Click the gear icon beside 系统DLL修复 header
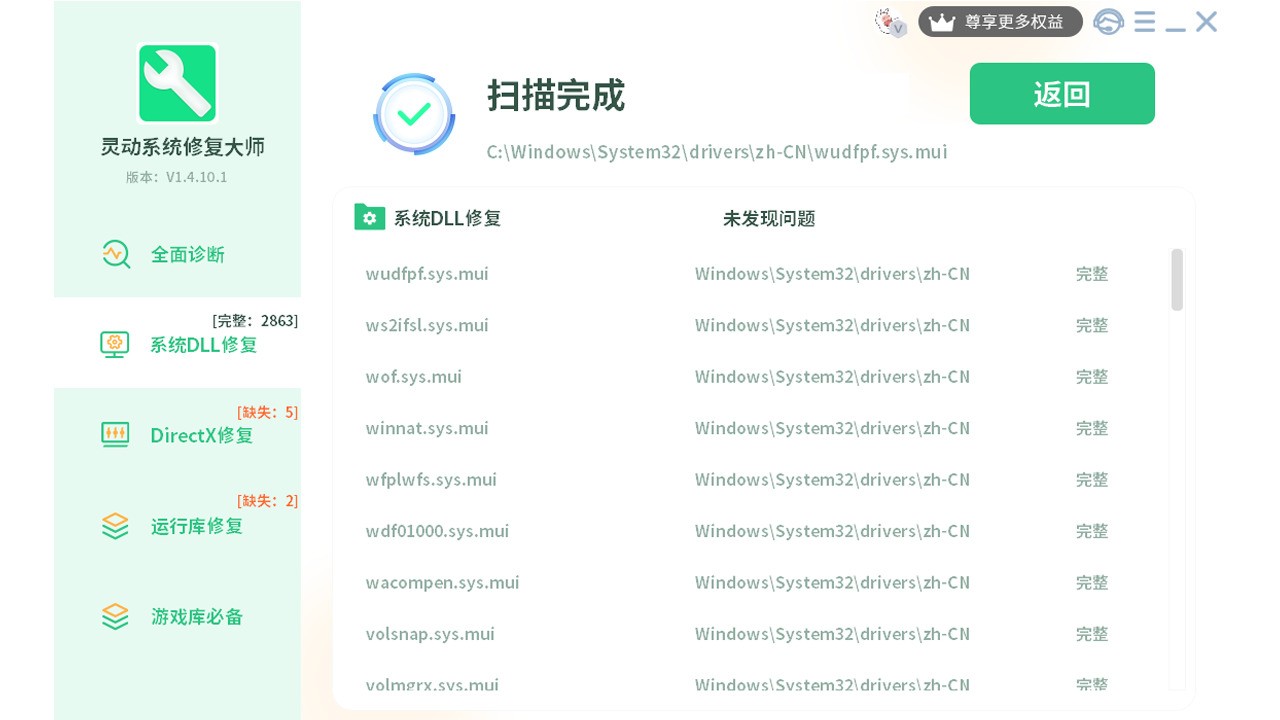The image size is (1280, 720). click(370, 217)
